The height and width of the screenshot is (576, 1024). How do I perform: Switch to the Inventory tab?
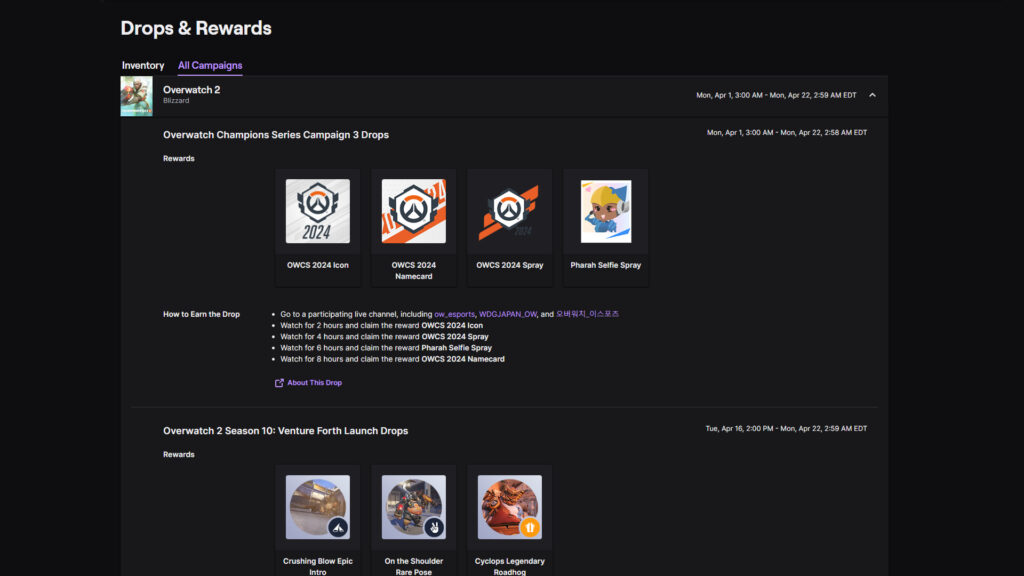click(x=142, y=65)
